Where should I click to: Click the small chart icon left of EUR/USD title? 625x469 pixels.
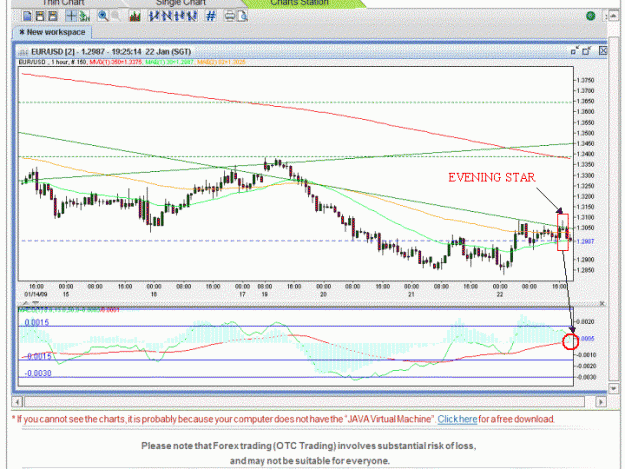(24, 52)
